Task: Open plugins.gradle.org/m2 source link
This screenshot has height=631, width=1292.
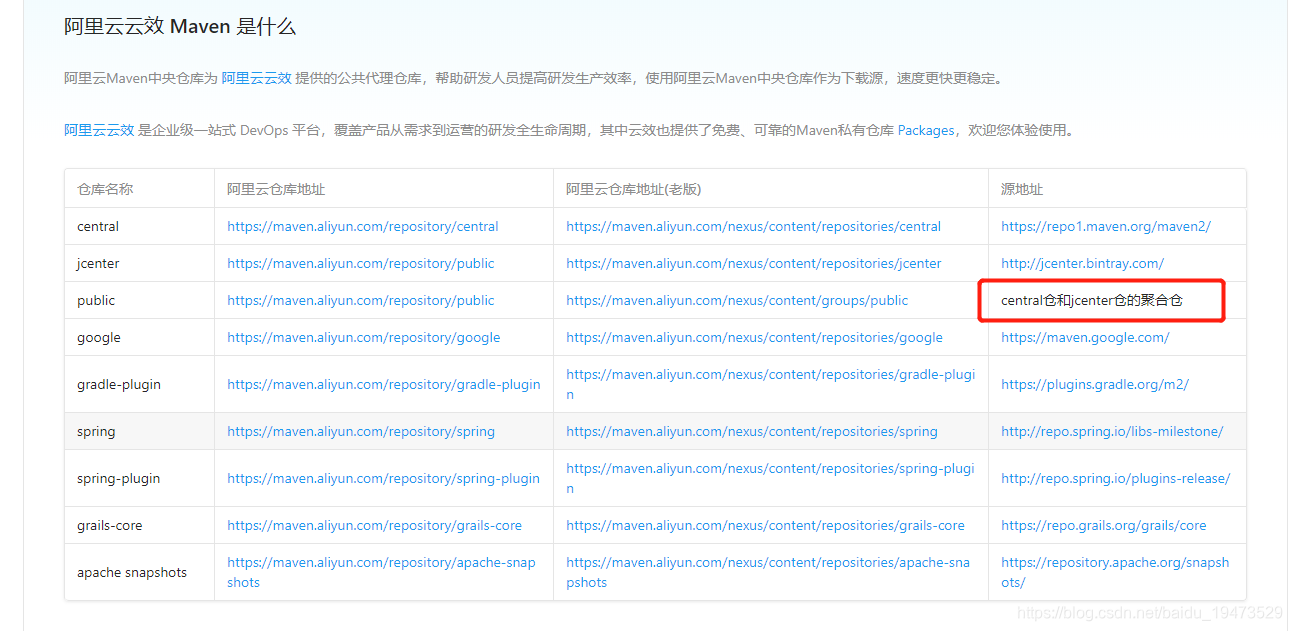Action: [1095, 384]
